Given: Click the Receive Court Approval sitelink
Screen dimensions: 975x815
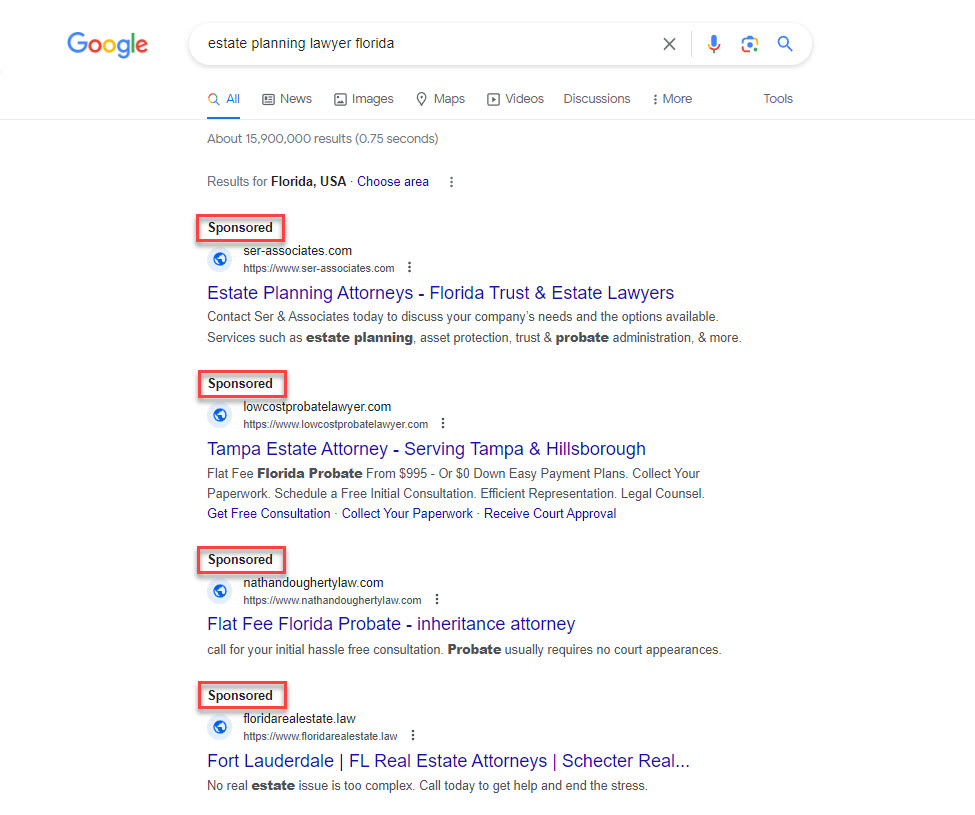Looking at the screenshot, I should 550,513.
